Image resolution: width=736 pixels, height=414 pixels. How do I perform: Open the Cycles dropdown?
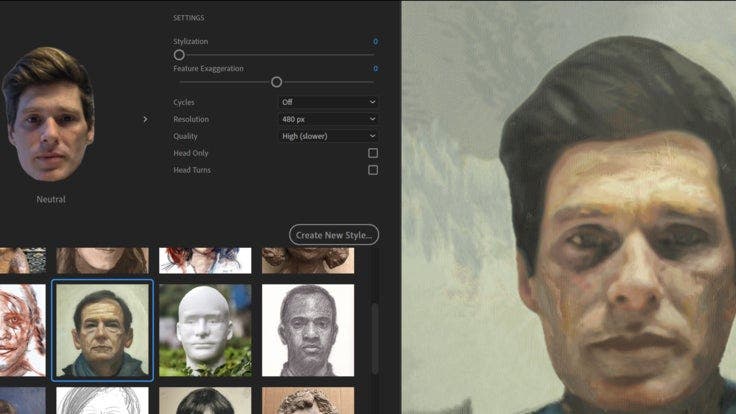pyautogui.click(x=328, y=102)
